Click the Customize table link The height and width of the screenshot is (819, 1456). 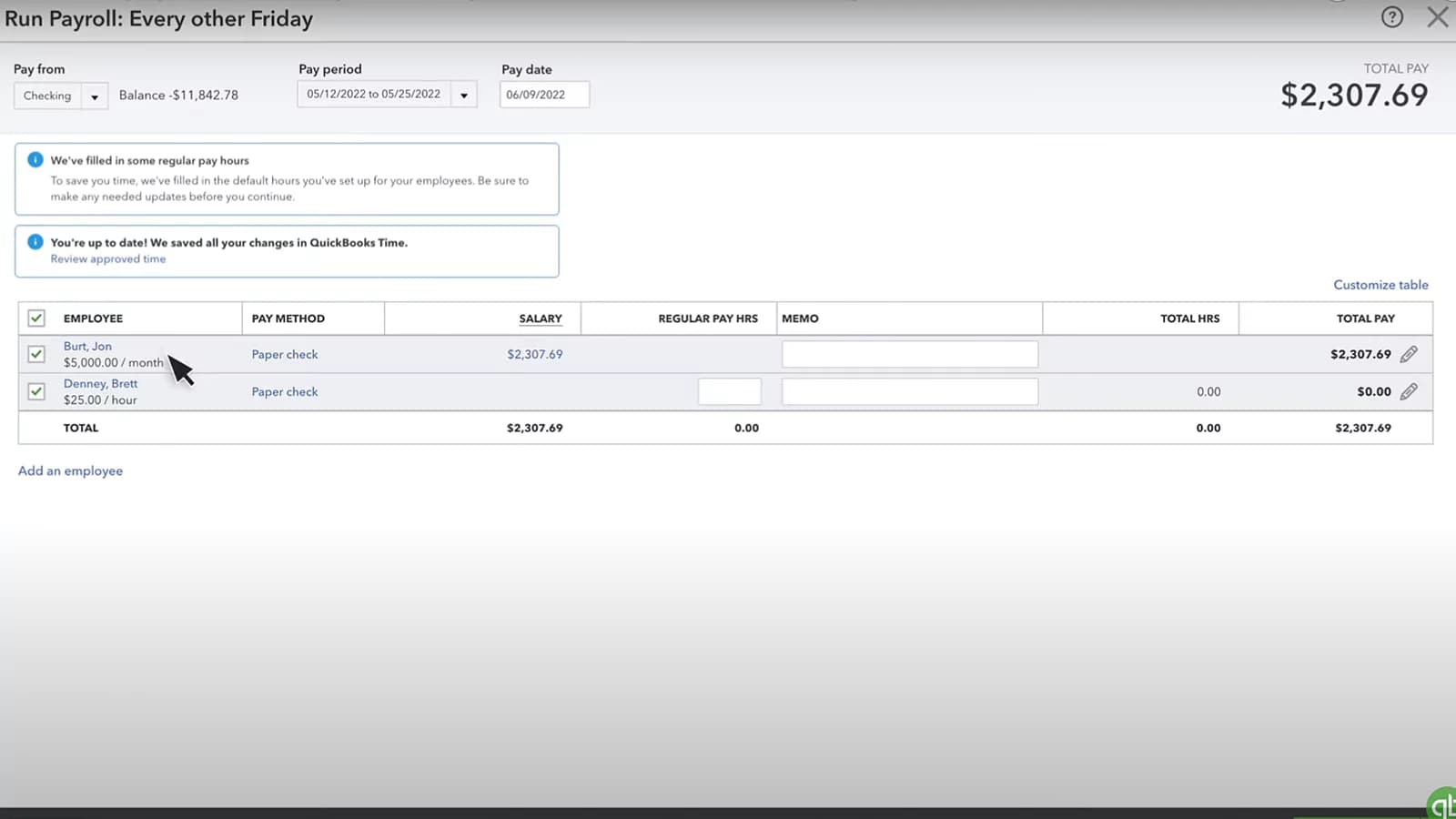click(x=1380, y=285)
